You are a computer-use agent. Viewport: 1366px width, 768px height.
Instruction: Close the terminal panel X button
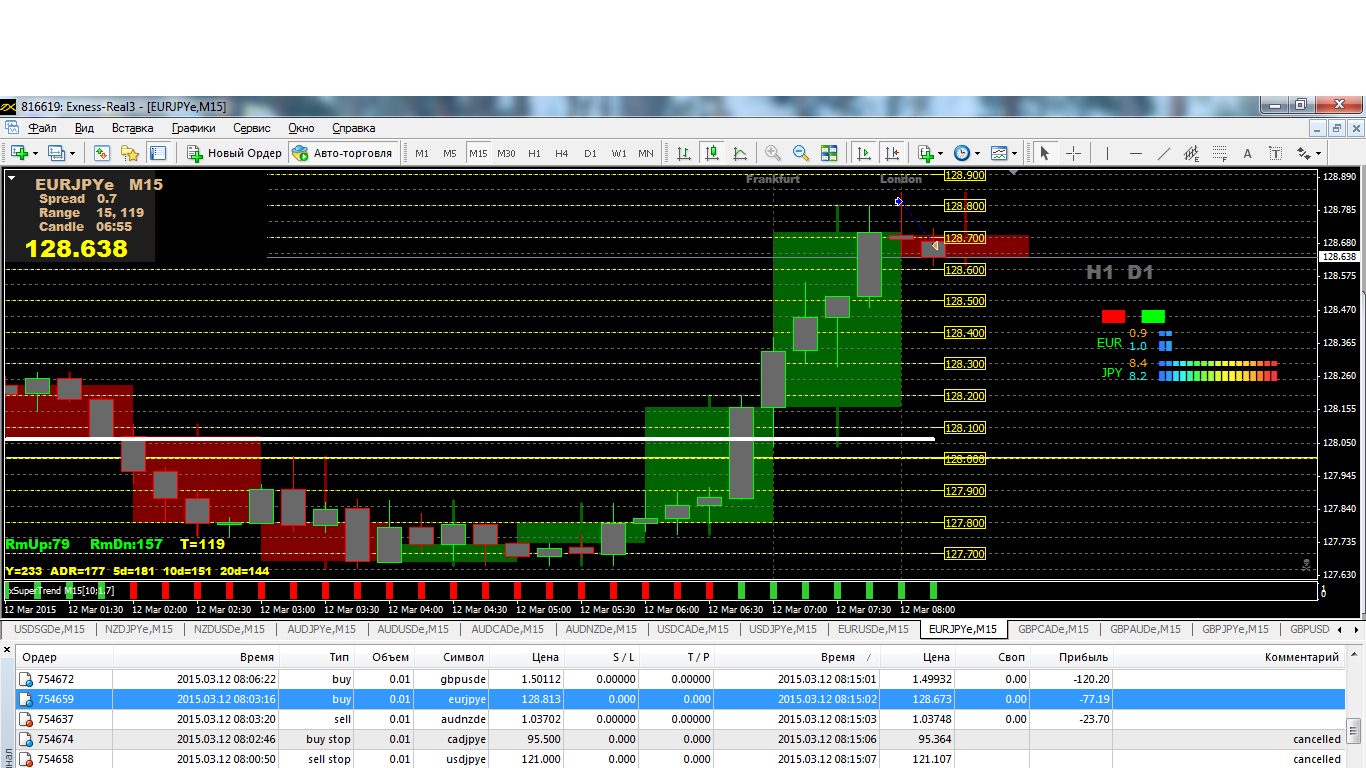click(7, 650)
